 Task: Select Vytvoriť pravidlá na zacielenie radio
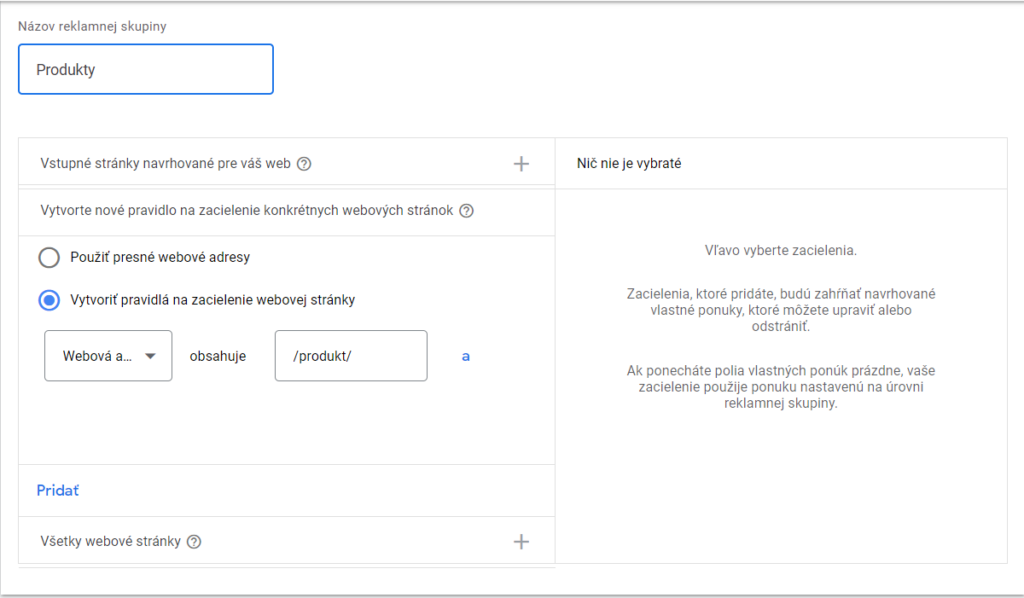(x=49, y=300)
